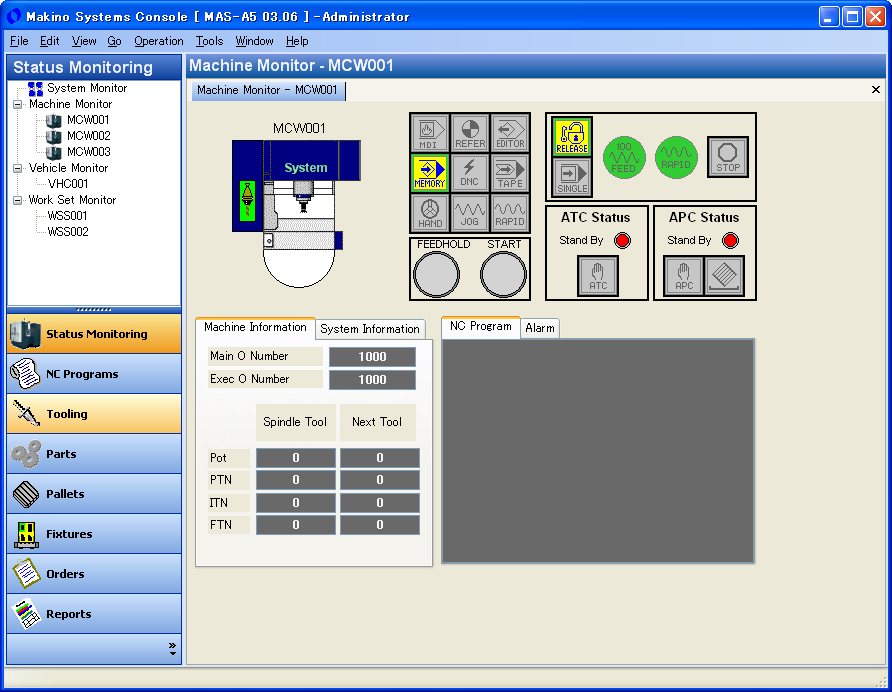Viewport: 892px width, 692px height.
Task: Toggle the MEMORY mode button
Action: pyautogui.click(x=430, y=173)
